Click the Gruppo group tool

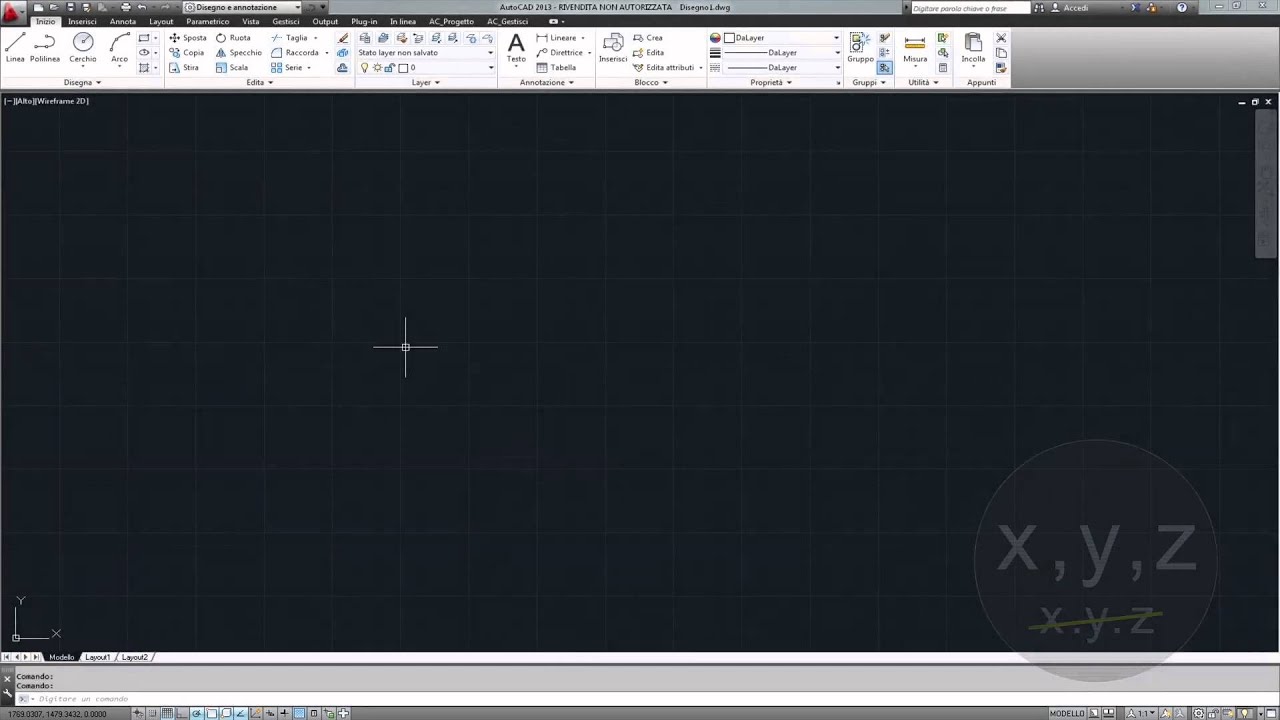point(860,47)
